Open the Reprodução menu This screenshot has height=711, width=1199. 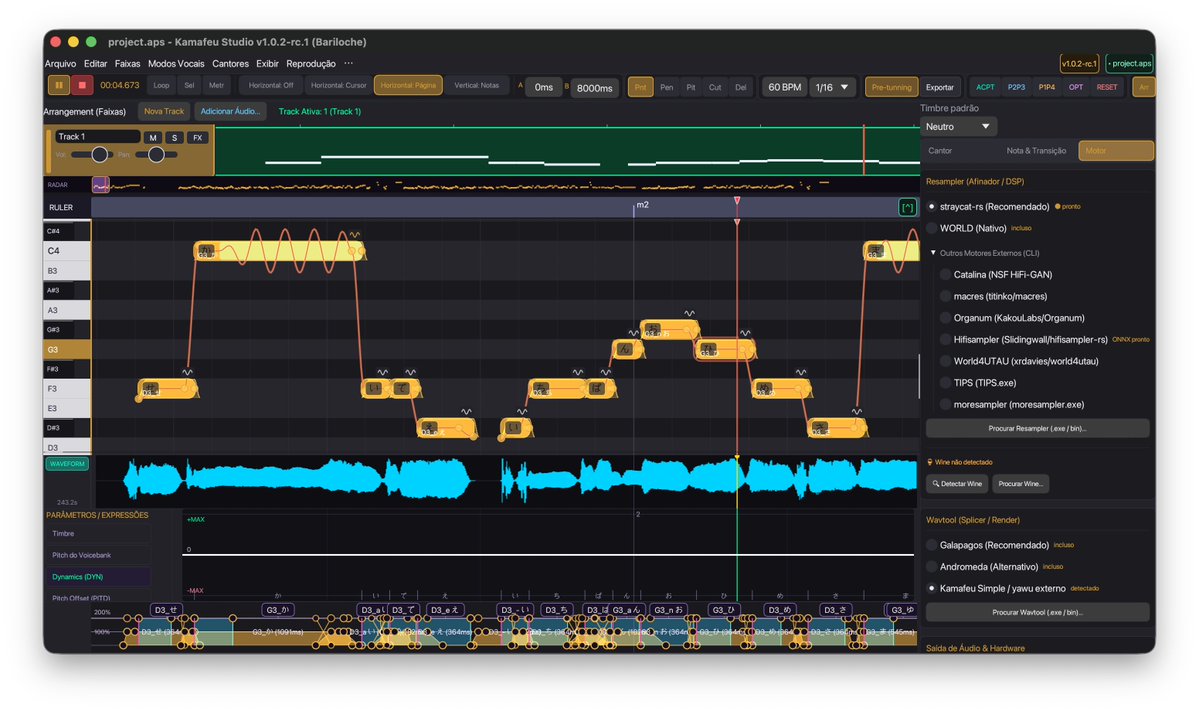(310, 63)
